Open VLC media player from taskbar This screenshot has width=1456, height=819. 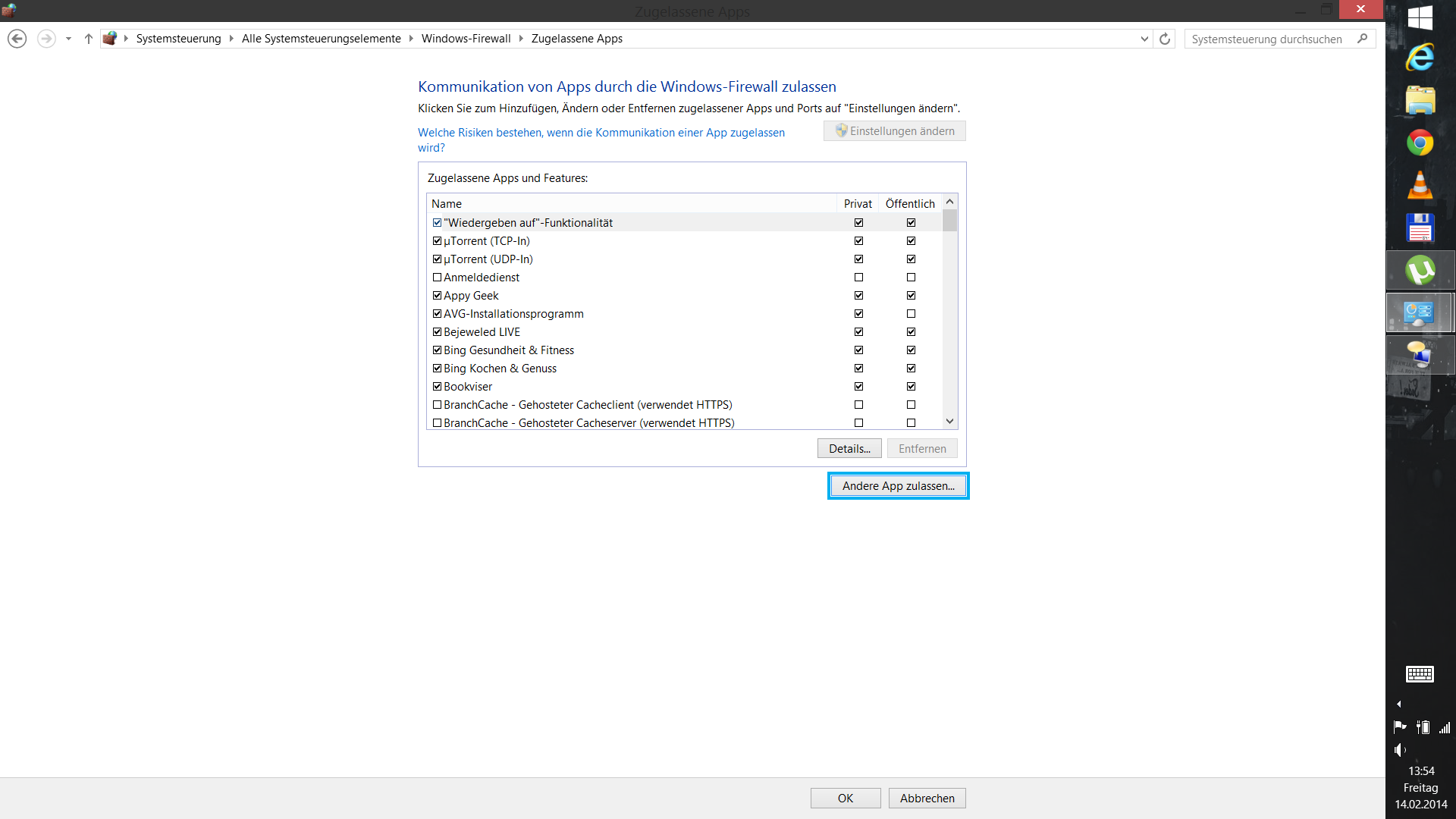click(x=1420, y=185)
